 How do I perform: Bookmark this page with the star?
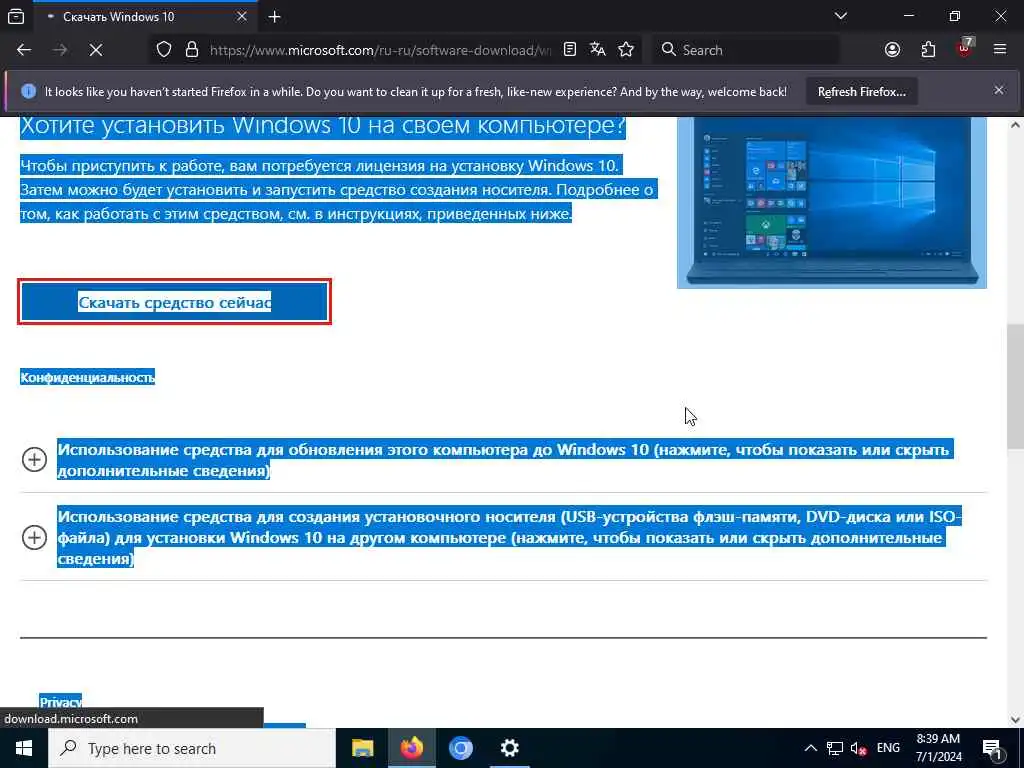[x=626, y=50]
